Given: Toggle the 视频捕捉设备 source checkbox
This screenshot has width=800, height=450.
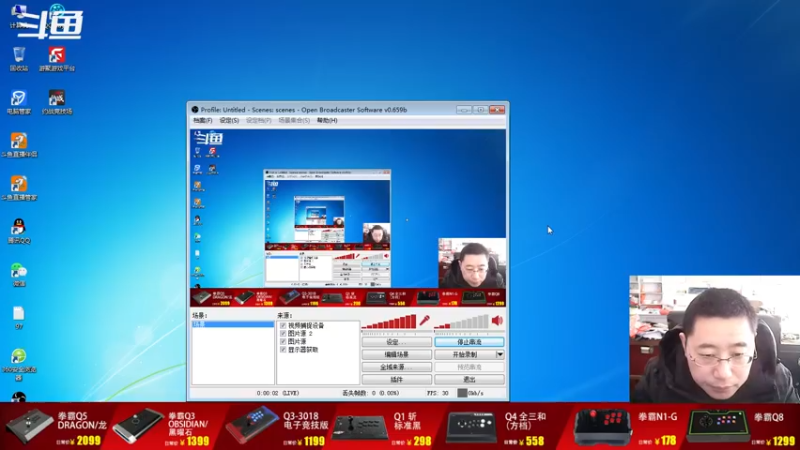Looking at the screenshot, I should [283, 325].
